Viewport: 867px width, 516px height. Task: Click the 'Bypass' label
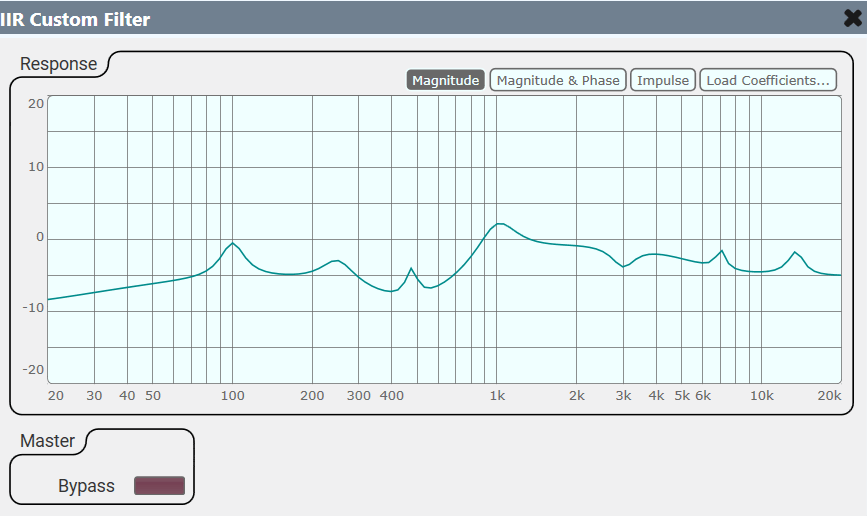pyautogui.click(x=86, y=486)
